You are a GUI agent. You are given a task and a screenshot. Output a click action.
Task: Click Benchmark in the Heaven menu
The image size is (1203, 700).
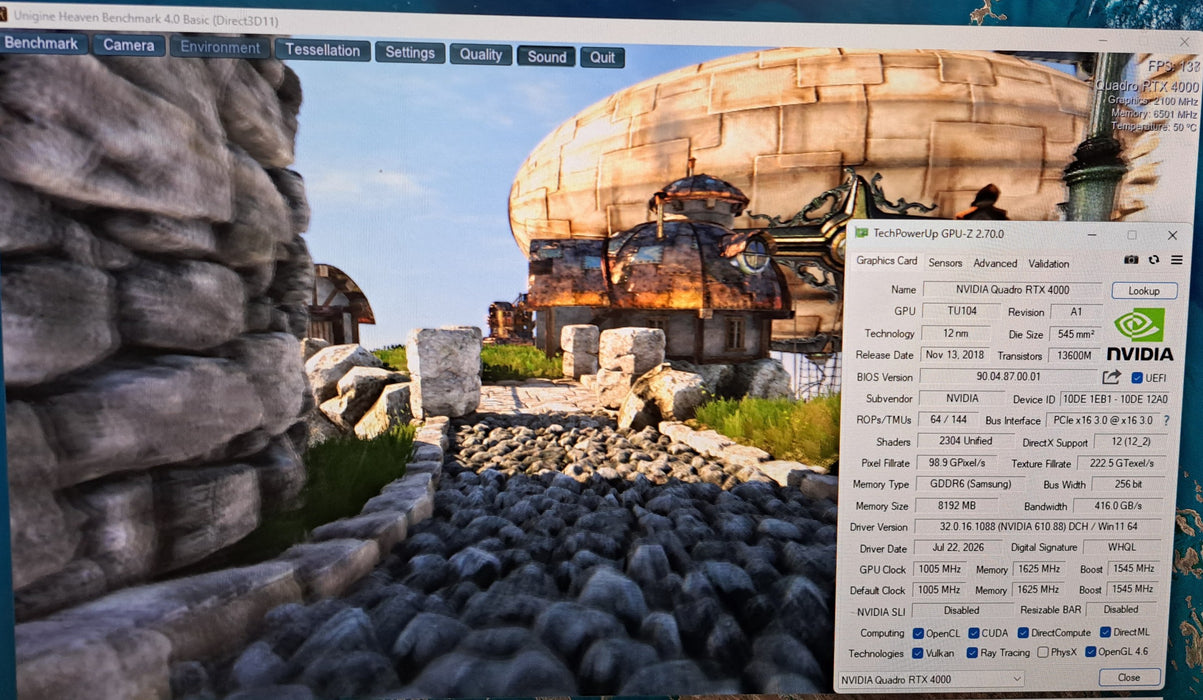pyautogui.click(x=42, y=43)
